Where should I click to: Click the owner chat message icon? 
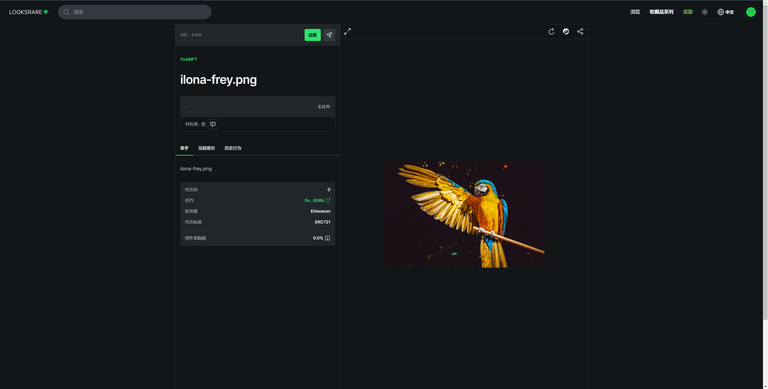click(213, 124)
